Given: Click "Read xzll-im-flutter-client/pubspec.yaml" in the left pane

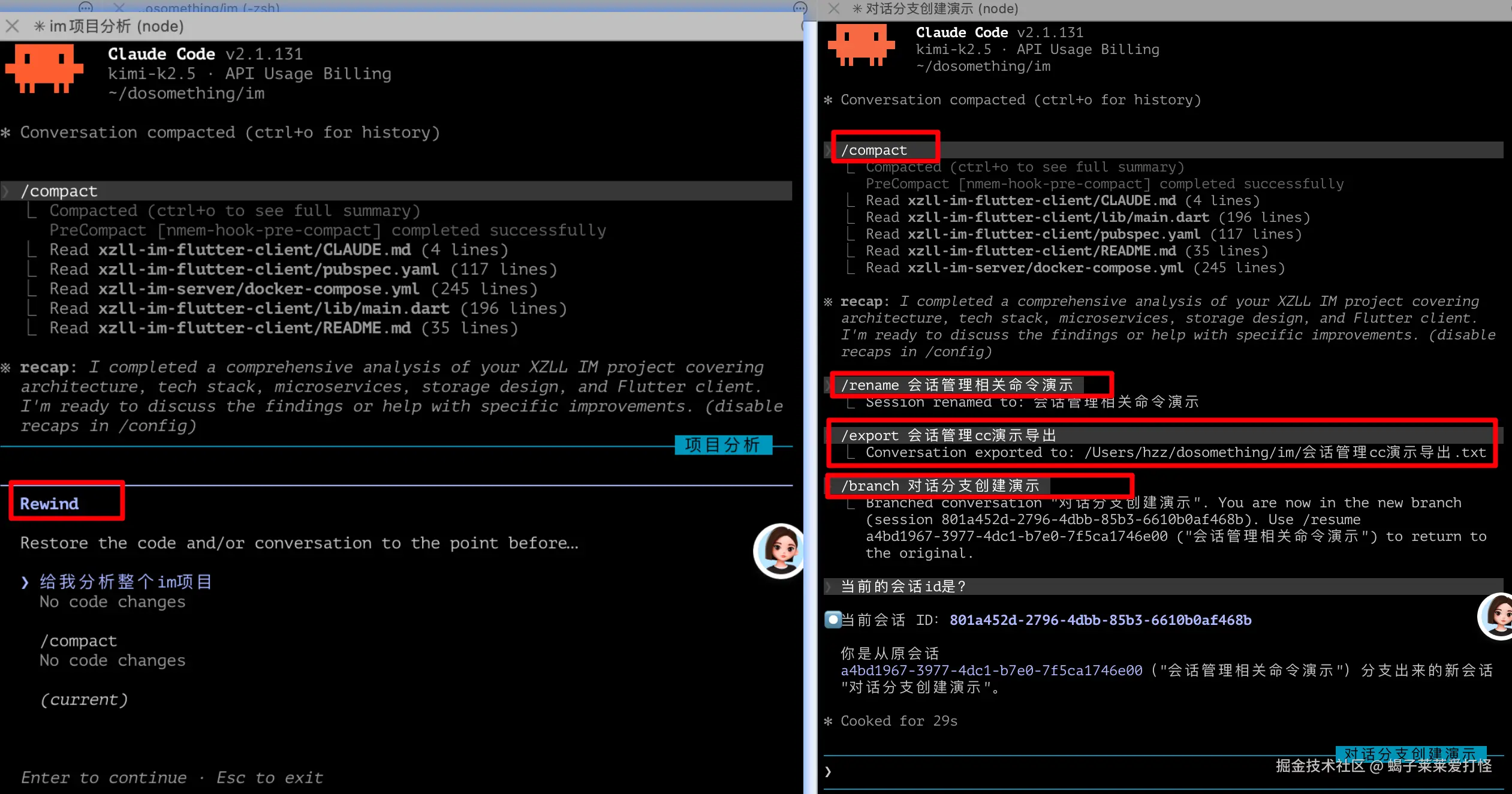Looking at the screenshot, I should coord(303,269).
